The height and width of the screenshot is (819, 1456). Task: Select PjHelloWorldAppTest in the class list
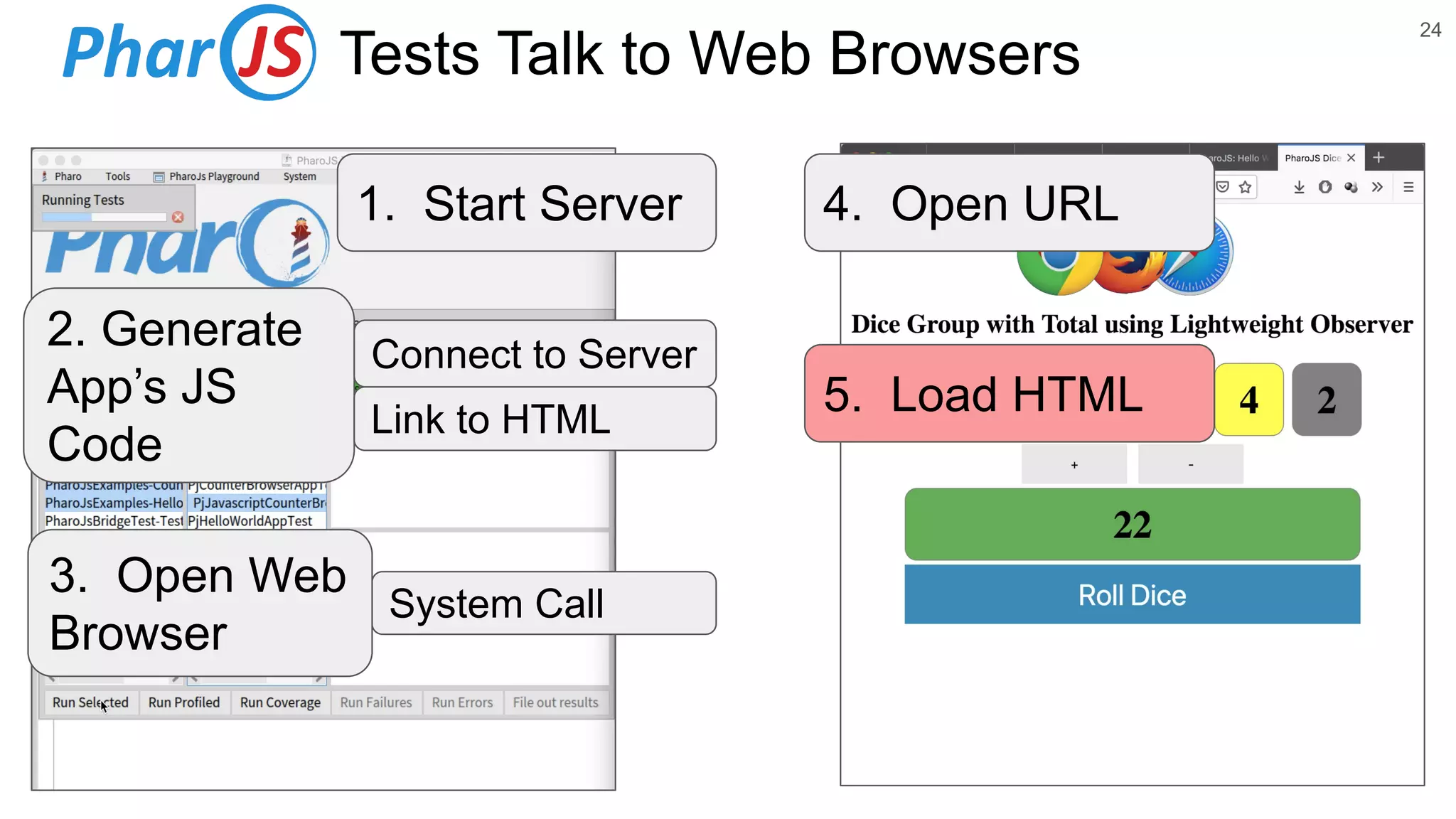tap(250, 521)
